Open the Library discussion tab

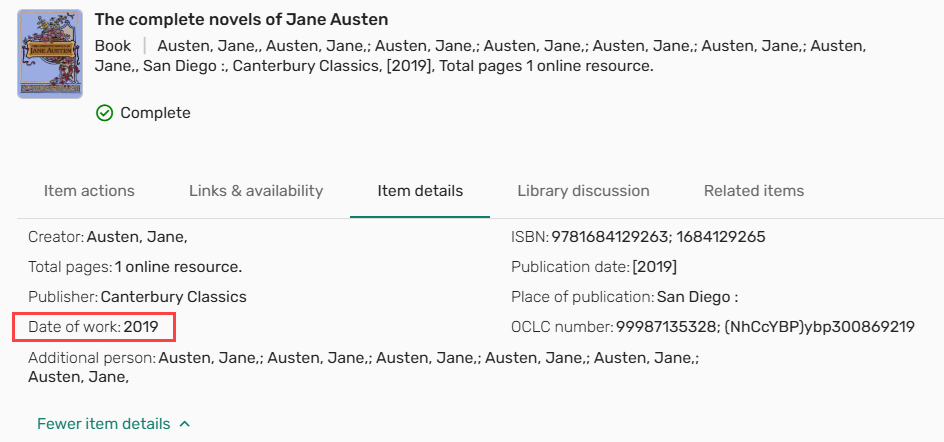pos(583,191)
